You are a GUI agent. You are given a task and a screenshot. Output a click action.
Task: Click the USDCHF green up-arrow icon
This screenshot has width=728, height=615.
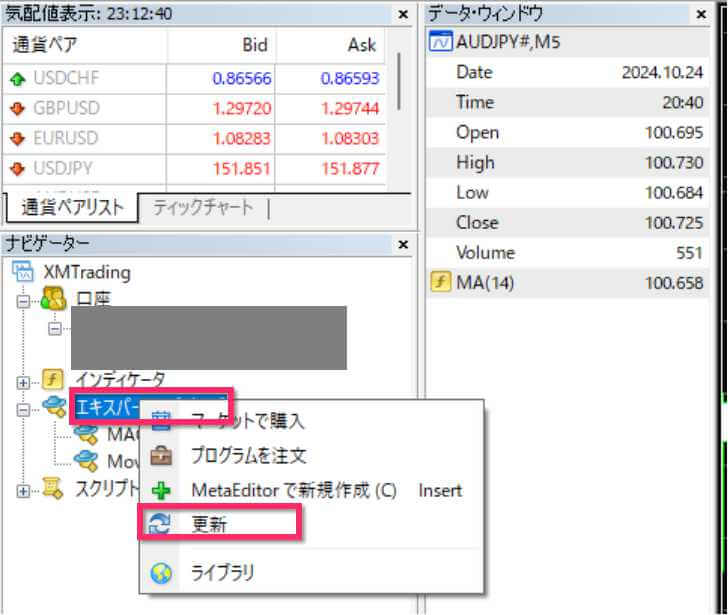(x=17, y=77)
